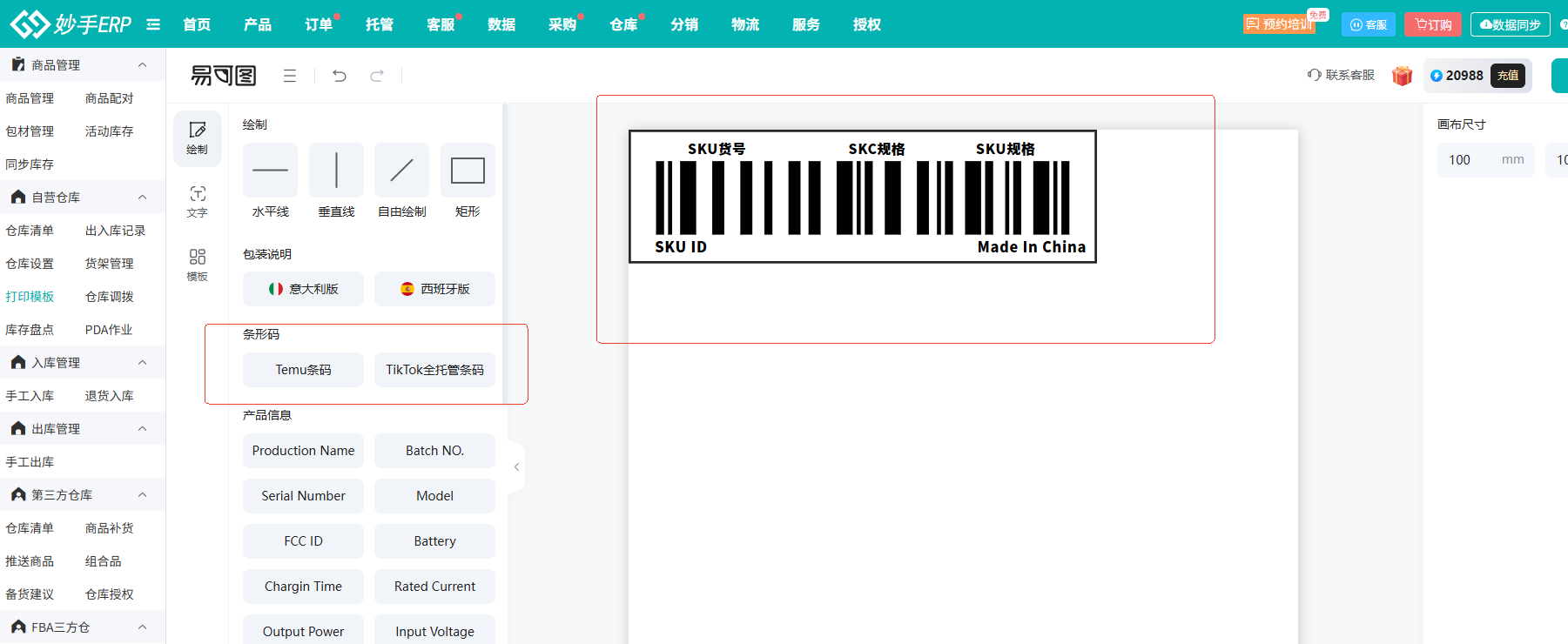
Task: Open the 仓库 top menu
Action: click(x=623, y=24)
